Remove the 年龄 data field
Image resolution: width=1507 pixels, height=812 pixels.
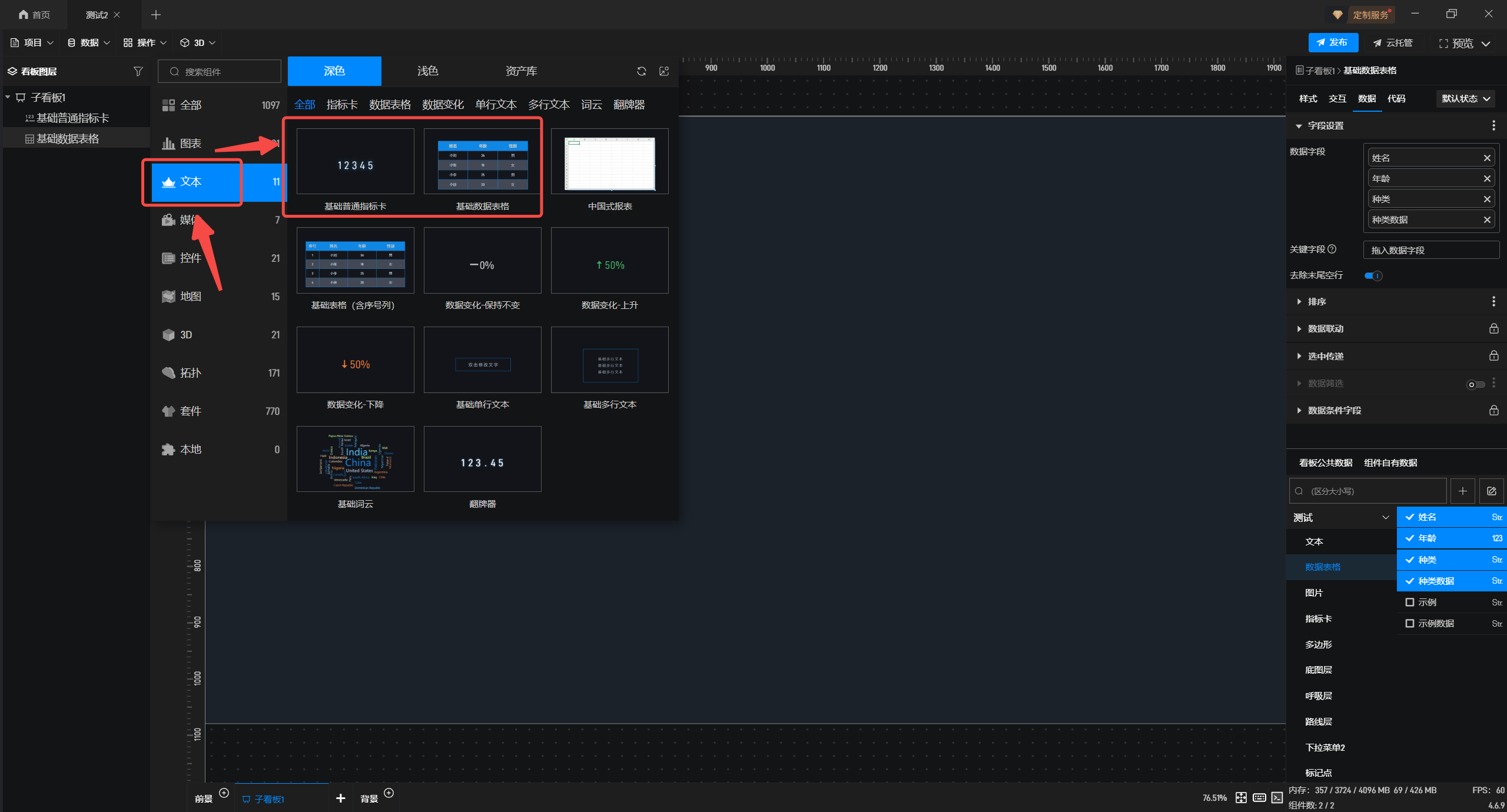point(1487,178)
